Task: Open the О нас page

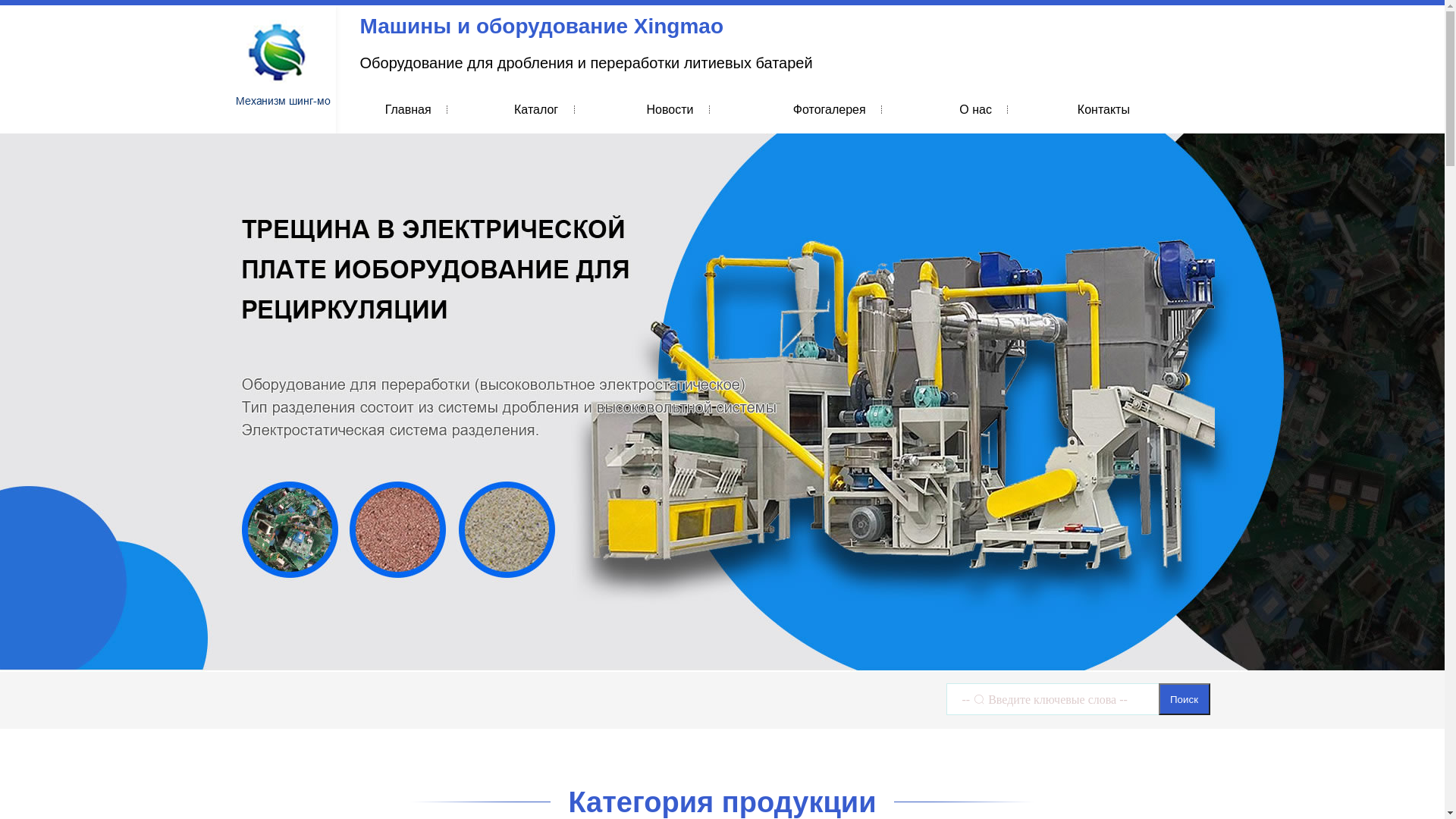Action: pyautogui.click(x=975, y=110)
